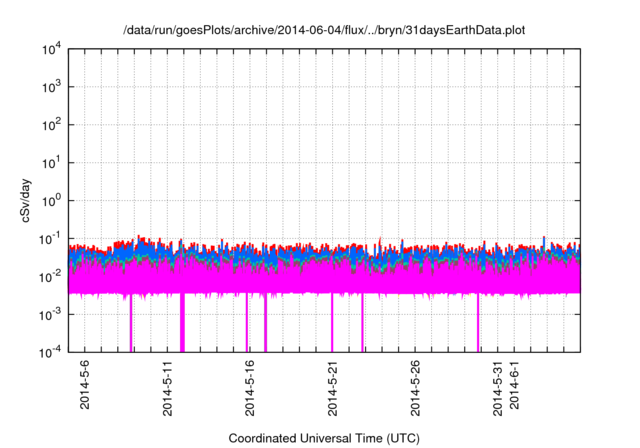Click the Coordinated Universal Time (UTC) axis label
This screenshot has width=640, height=448.
click(323, 438)
